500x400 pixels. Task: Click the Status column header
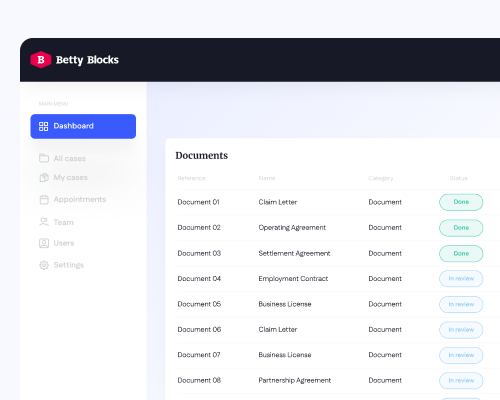coord(458,178)
